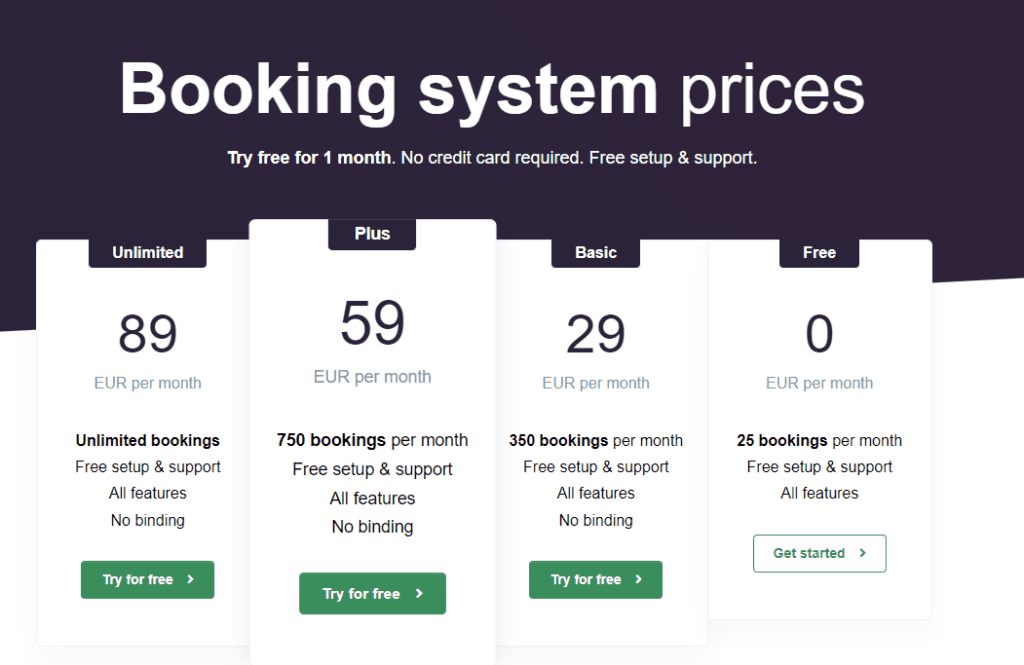Screen dimensions: 1024x665
Task: Click 'Try free for 1 month' subtitle
Action: click(x=310, y=158)
